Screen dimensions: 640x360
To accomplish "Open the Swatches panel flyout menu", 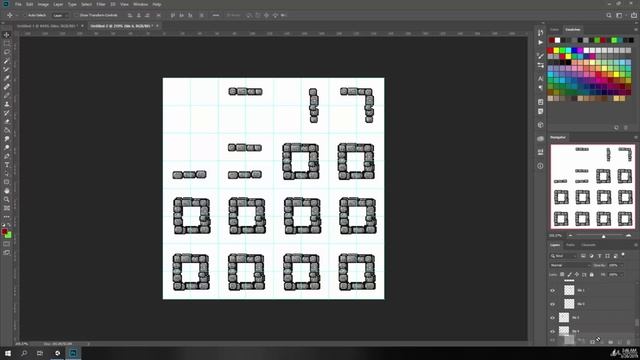I will 636,29.
